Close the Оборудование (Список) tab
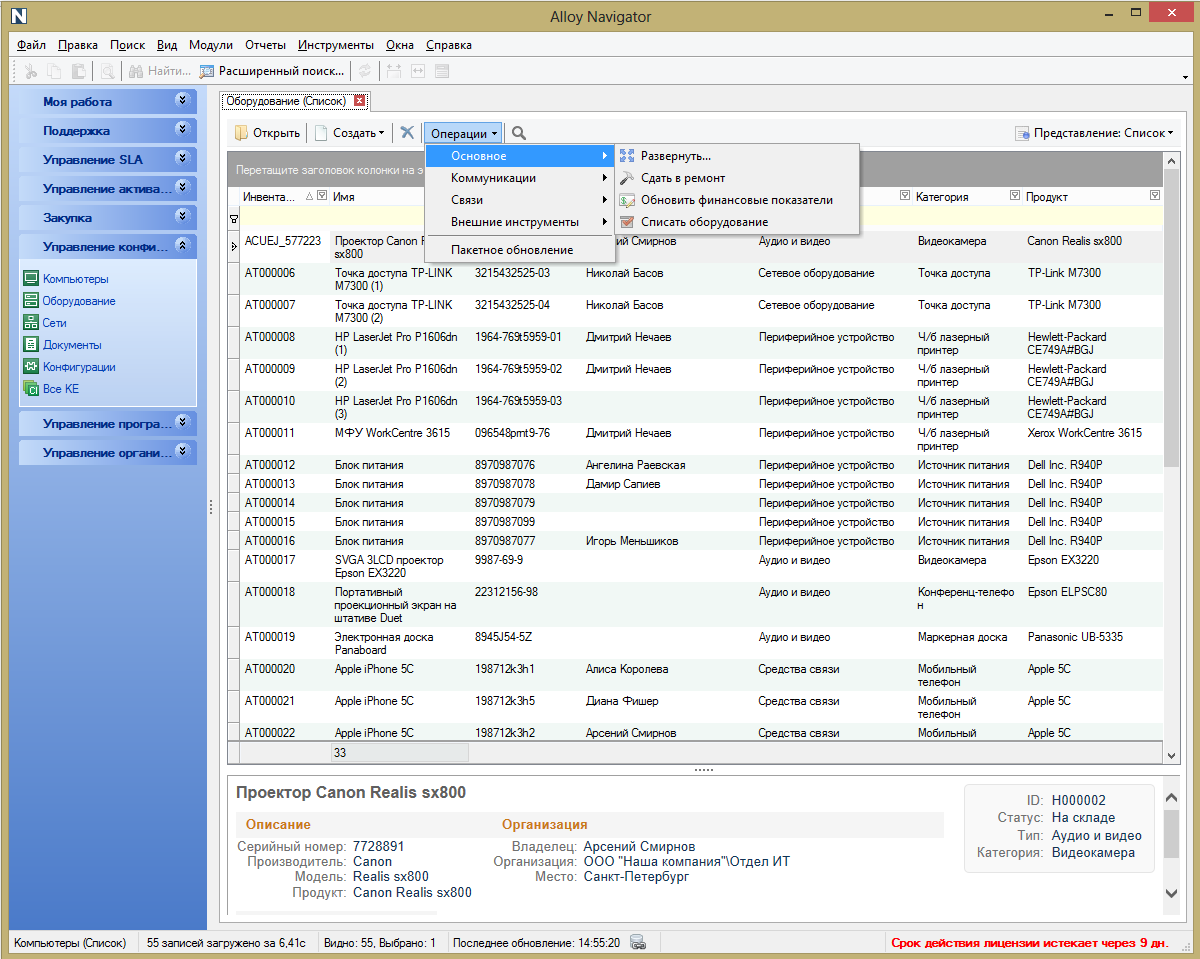Image resolution: width=1200 pixels, height=959 pixels. click(x=360, y=101)
